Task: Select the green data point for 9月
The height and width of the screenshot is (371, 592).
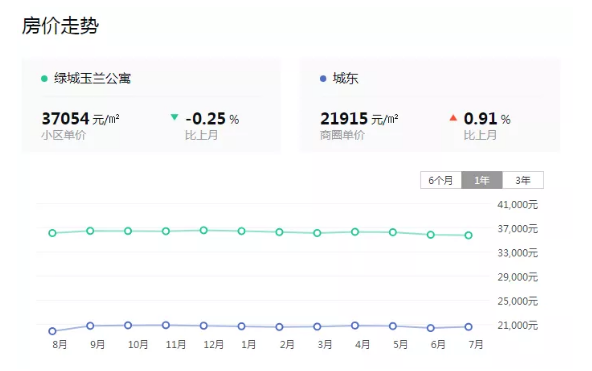Action: pyautogui.click(x=90, y=231)
